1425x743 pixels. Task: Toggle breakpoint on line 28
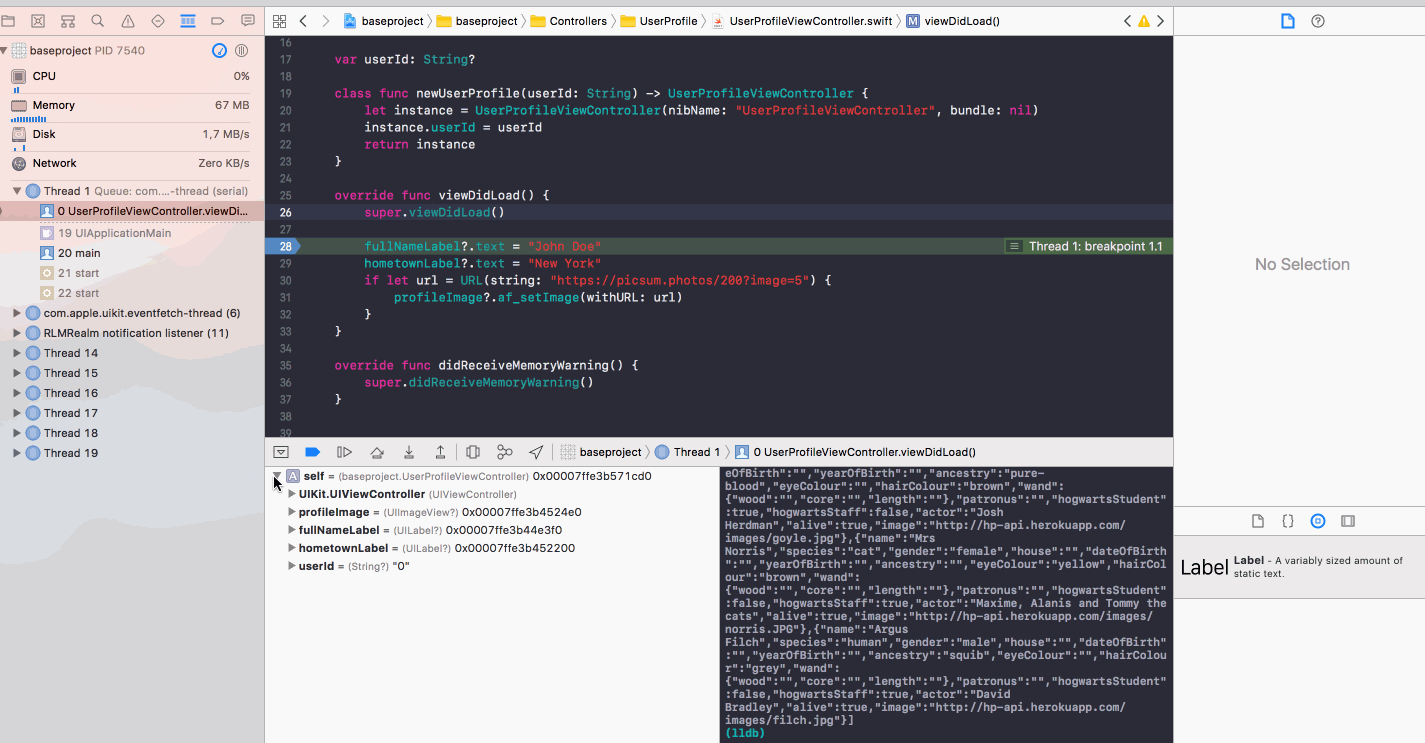pyautogui.click(x=284, y=246)
